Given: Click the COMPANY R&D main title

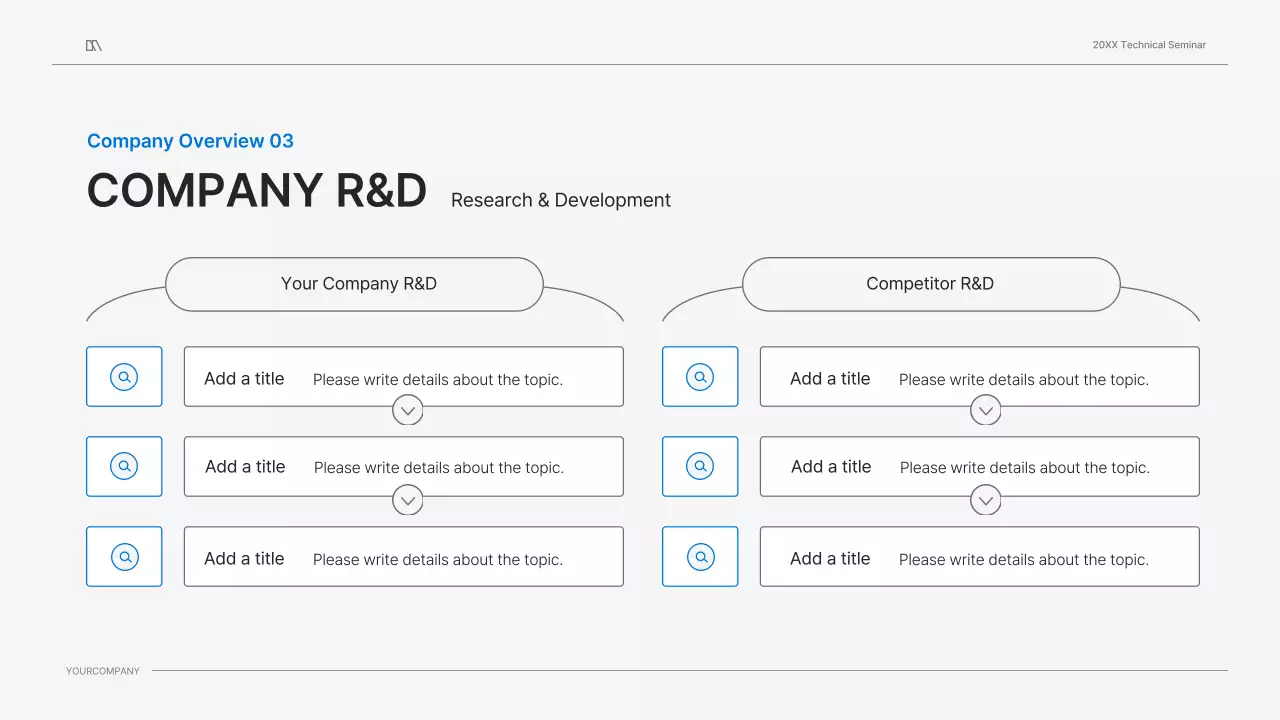Looking at the screenshot, I should [257, 190].
